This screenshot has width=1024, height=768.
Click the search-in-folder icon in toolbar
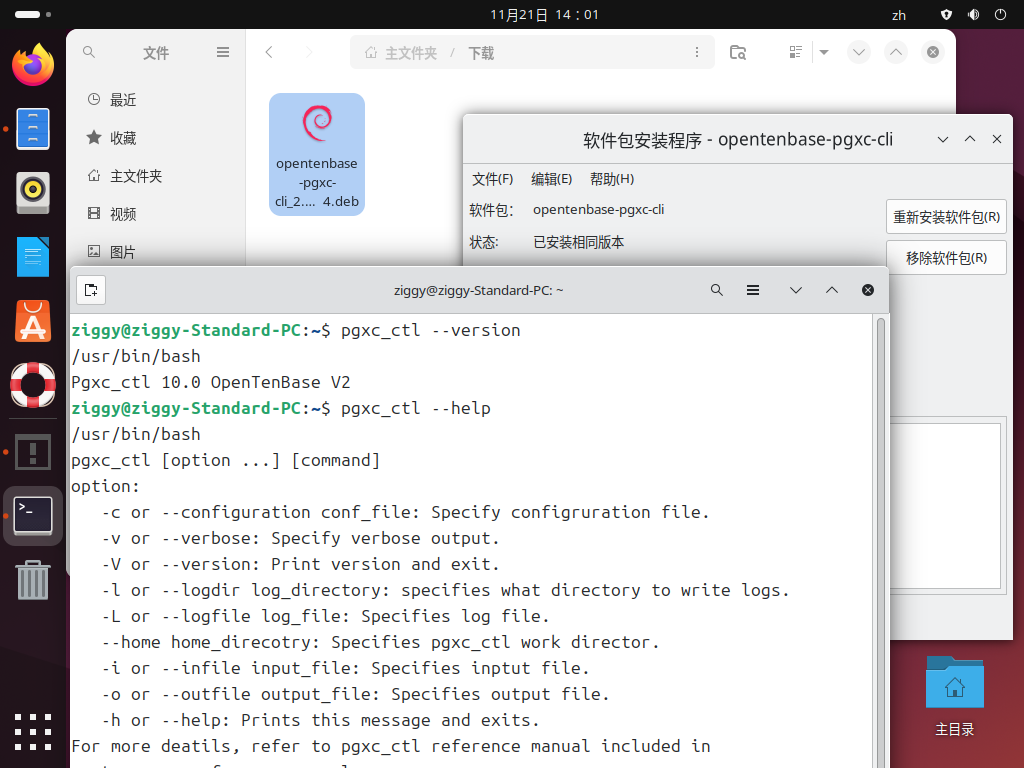(738, 52)
